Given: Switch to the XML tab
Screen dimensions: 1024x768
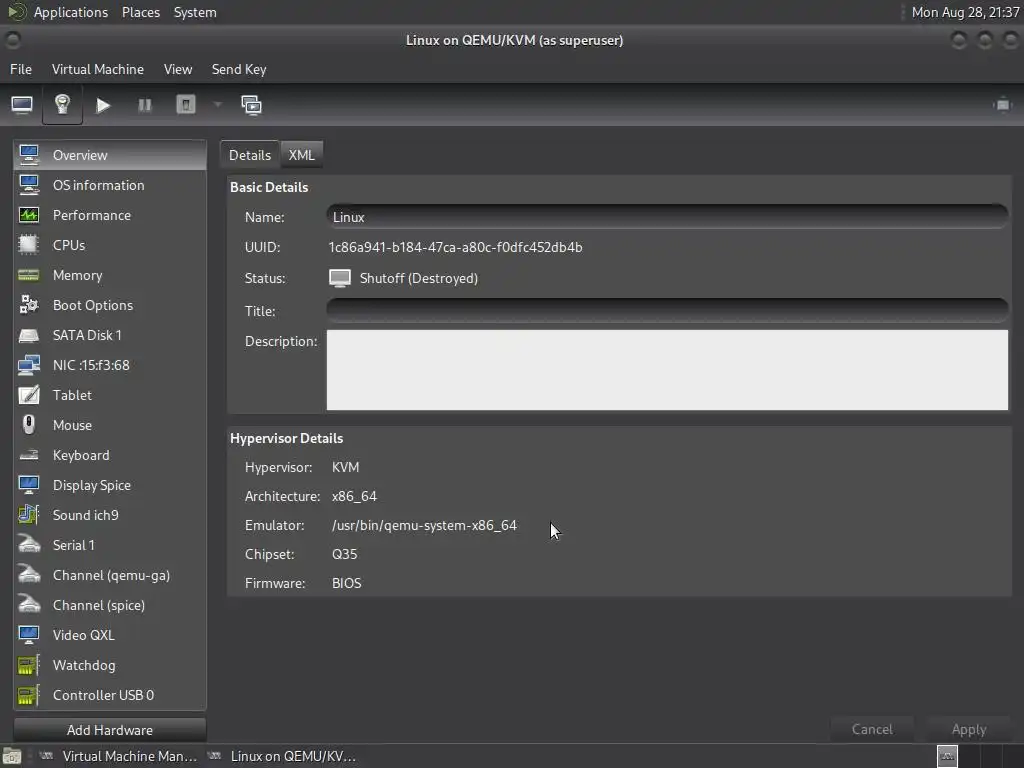Looking at the screenshot, I should [302, 155].
